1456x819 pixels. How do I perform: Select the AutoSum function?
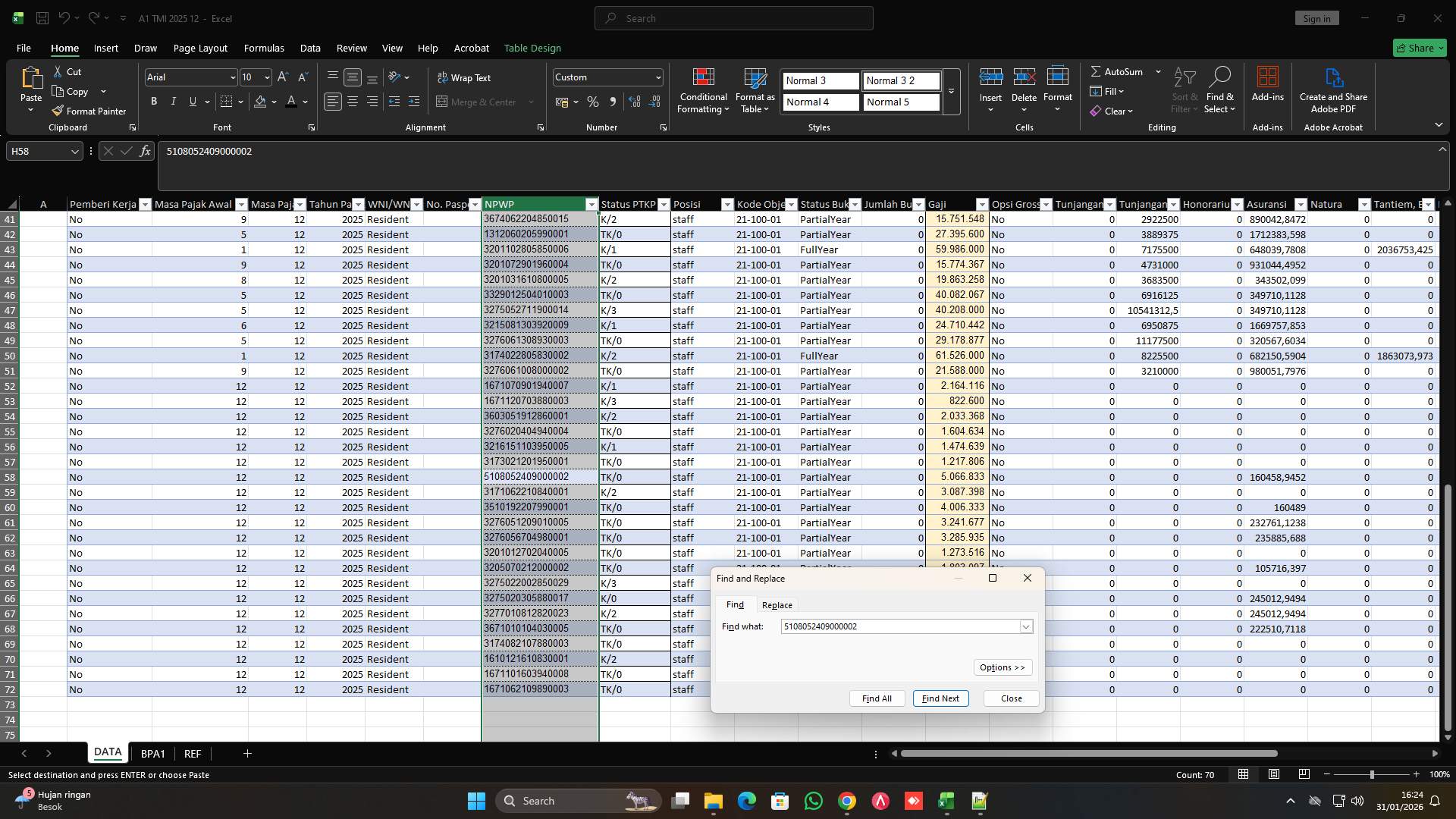pos(1121,71)
